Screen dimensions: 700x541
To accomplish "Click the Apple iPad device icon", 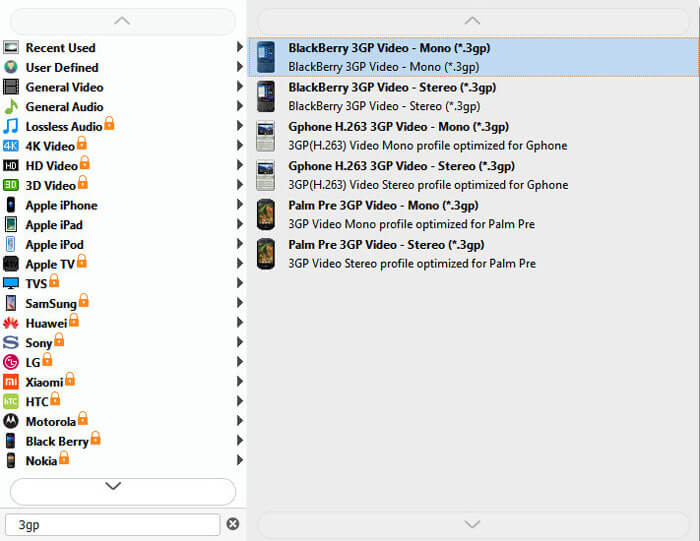I will coord(11,225).
